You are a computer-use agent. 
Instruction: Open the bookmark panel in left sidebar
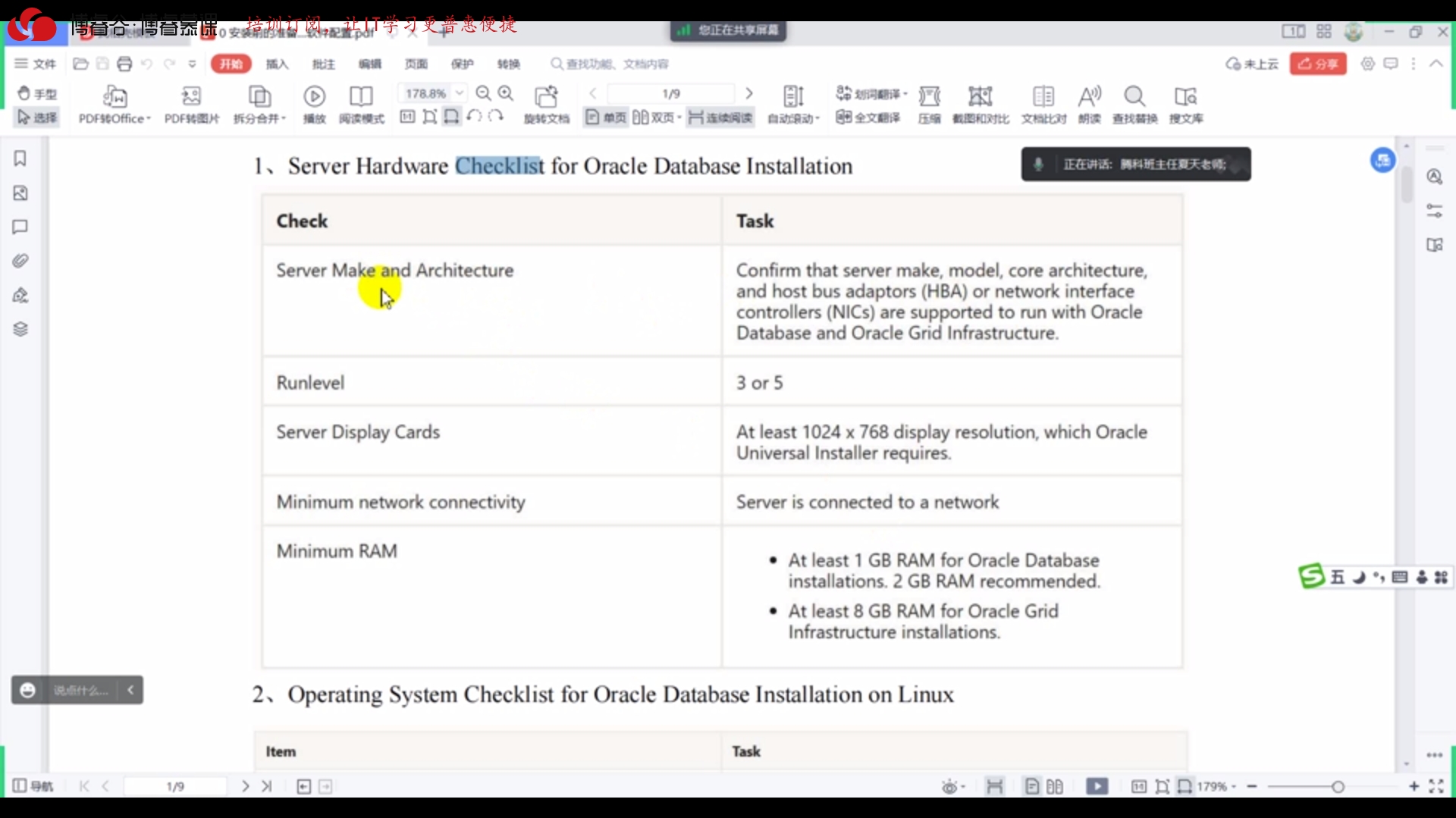pos(20,158)
